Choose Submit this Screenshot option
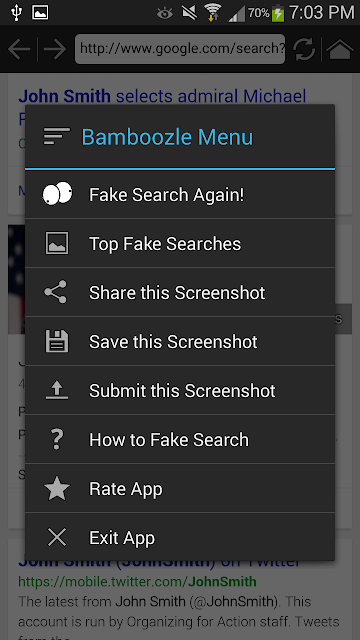 point(180,390)
